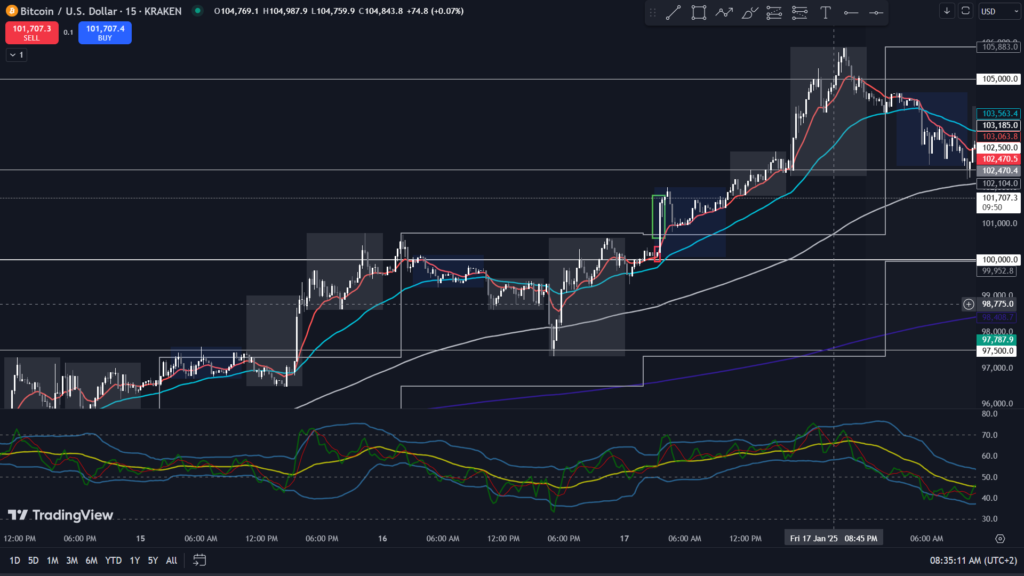Image resolution: width=1024 pixels, height=576 pixels.
Task: Expand the collapsed indicators legend
Action: [x=15, y=55]
